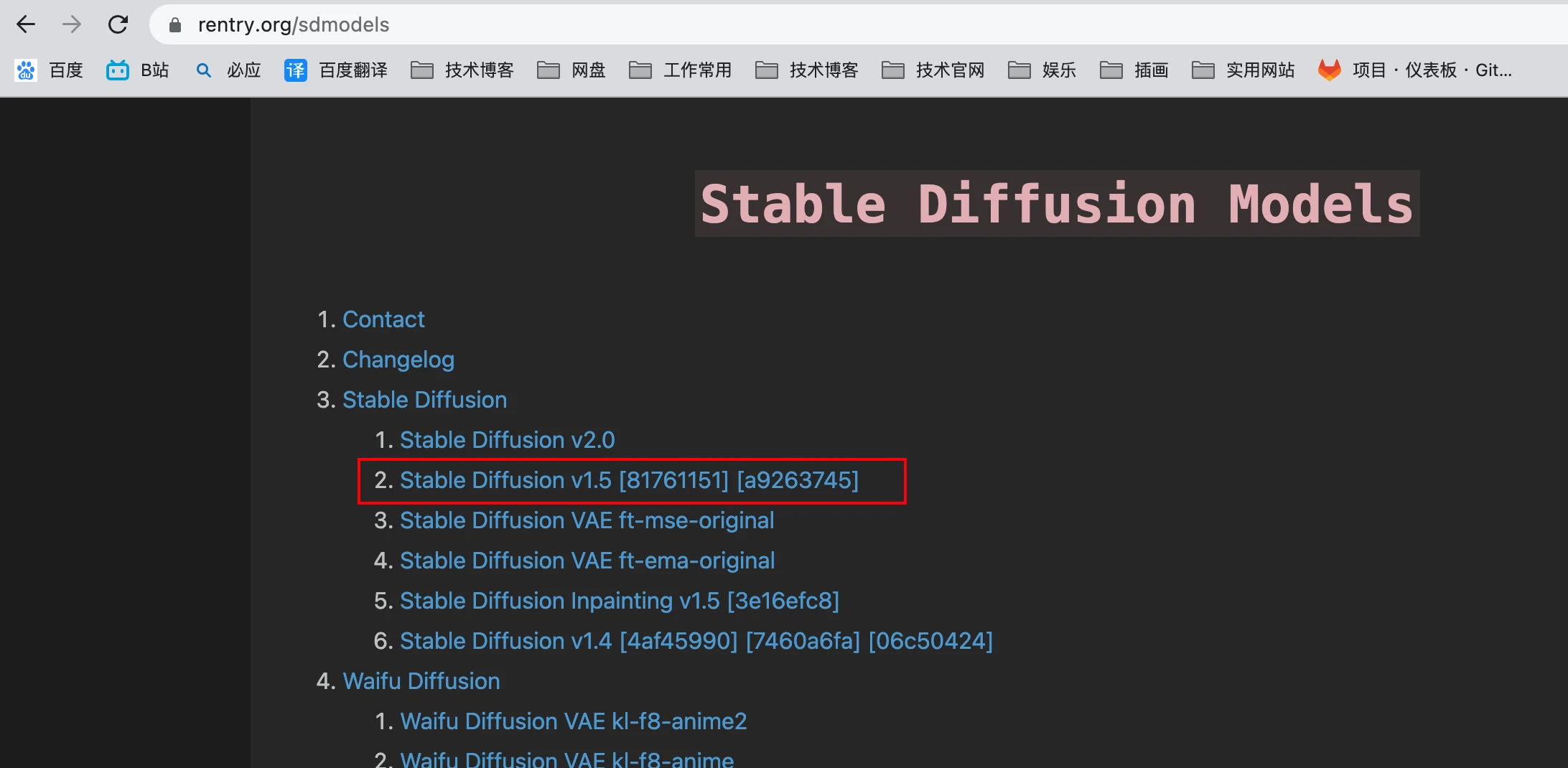Open the GitLab 项目·仪表板 bookmark

(x=1415, y=70)
